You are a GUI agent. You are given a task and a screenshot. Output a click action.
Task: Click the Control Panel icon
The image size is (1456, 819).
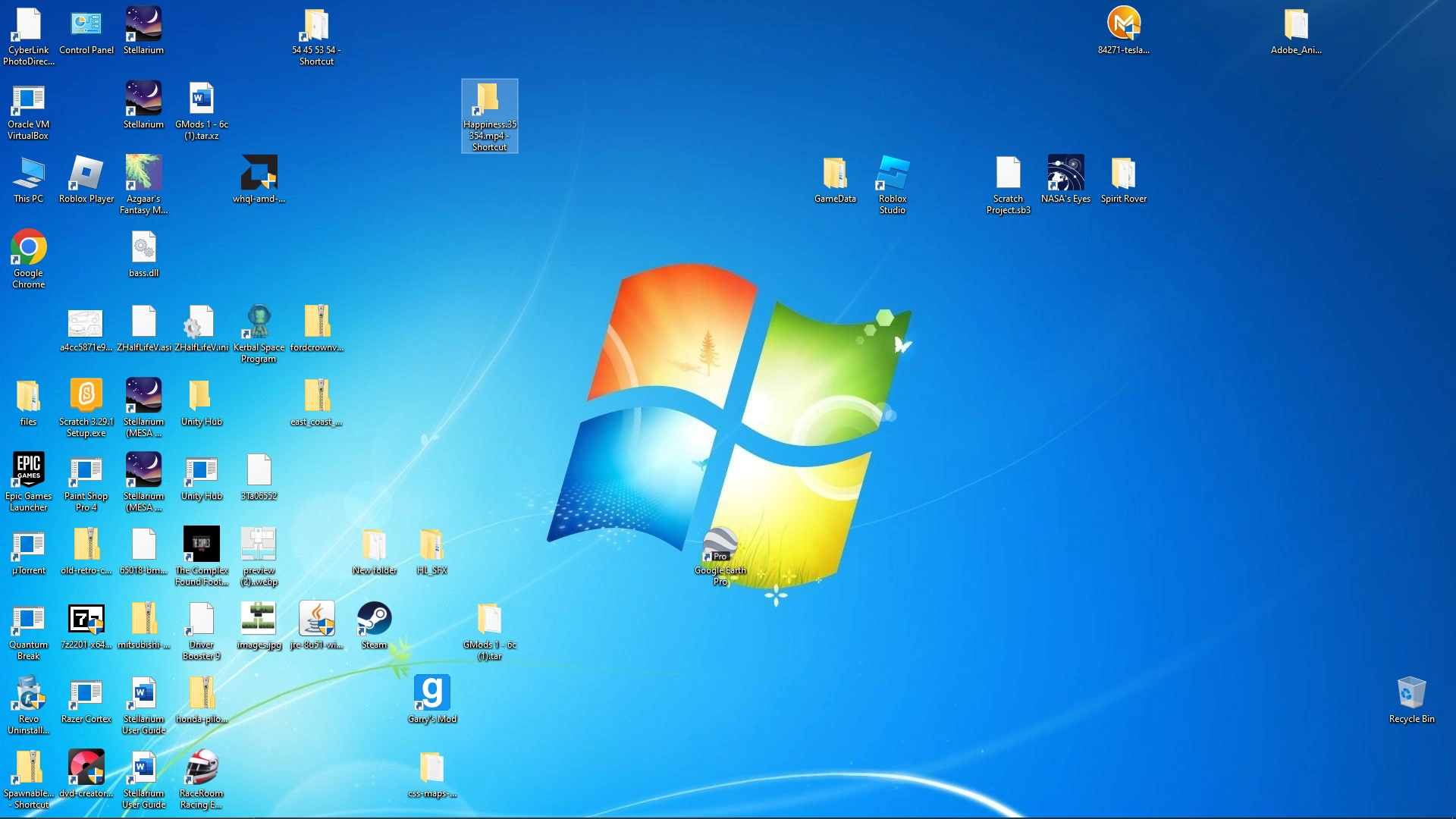click(x=86, y=25)
